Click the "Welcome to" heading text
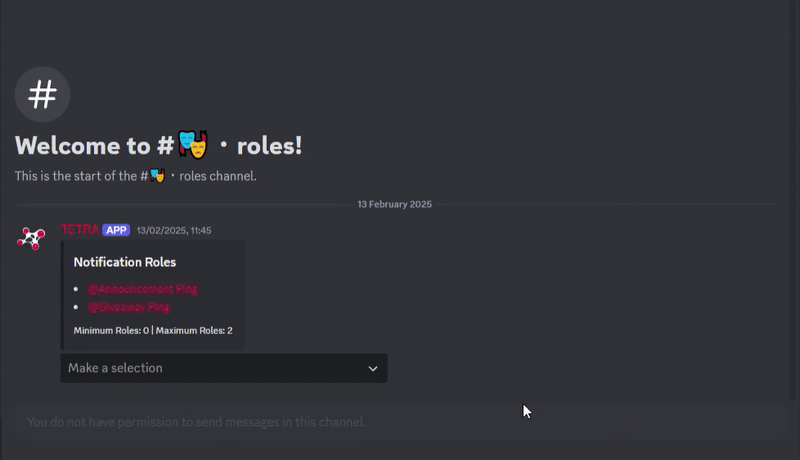800x460 pixels. 82,146
